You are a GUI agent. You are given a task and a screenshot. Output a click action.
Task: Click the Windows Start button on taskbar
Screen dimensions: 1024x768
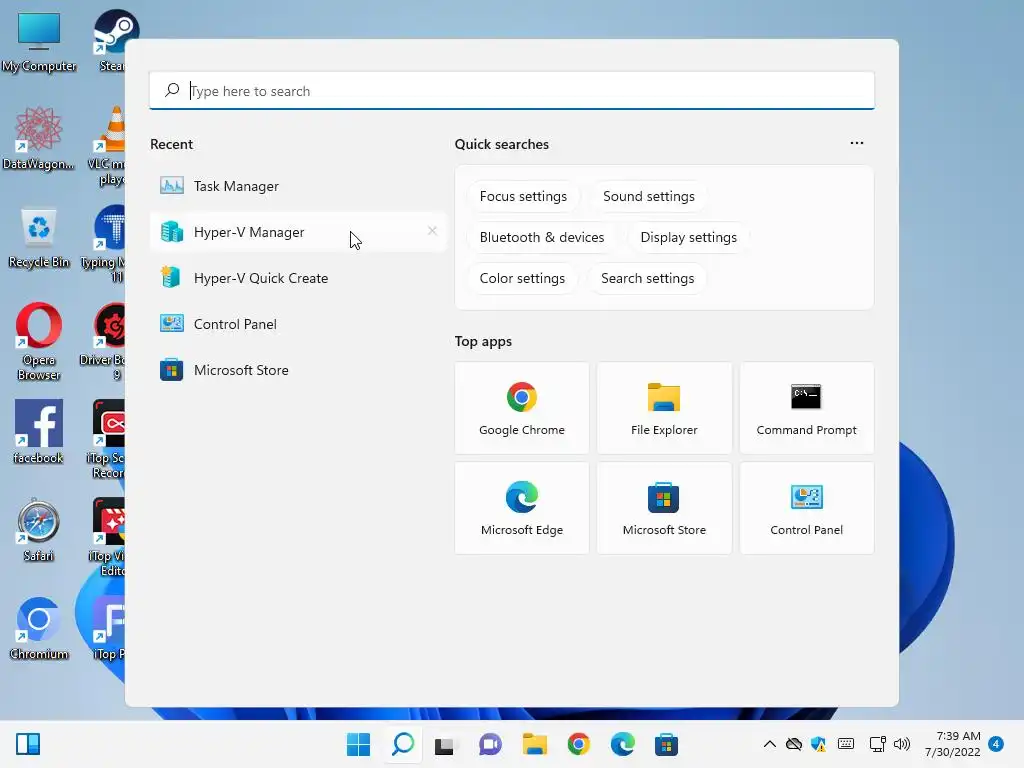[x=359, y=744]
